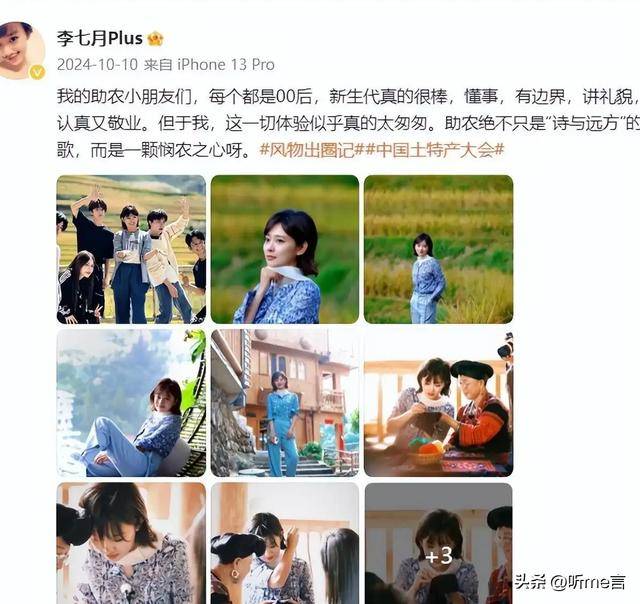This screenshot has width=640, height=604.
Task: Click the yellow verified V badge
Action: point(38,72)
